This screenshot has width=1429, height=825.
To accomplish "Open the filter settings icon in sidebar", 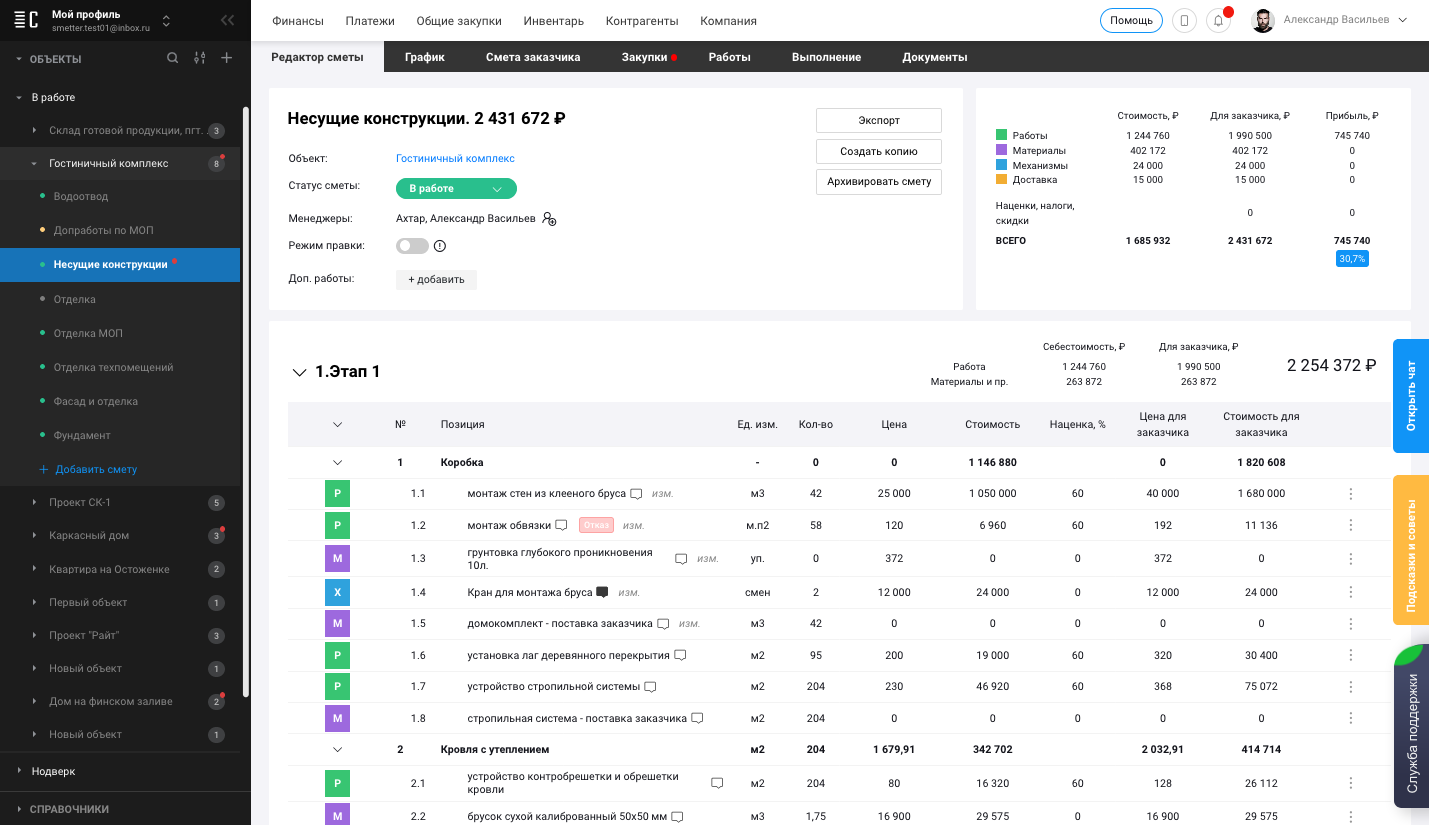I will [x=200, y=58].
